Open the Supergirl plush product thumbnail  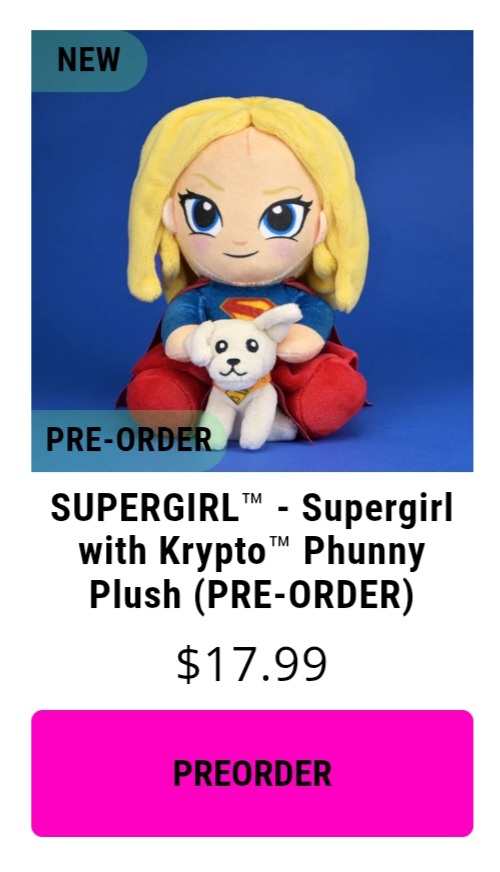pos(252,251)
